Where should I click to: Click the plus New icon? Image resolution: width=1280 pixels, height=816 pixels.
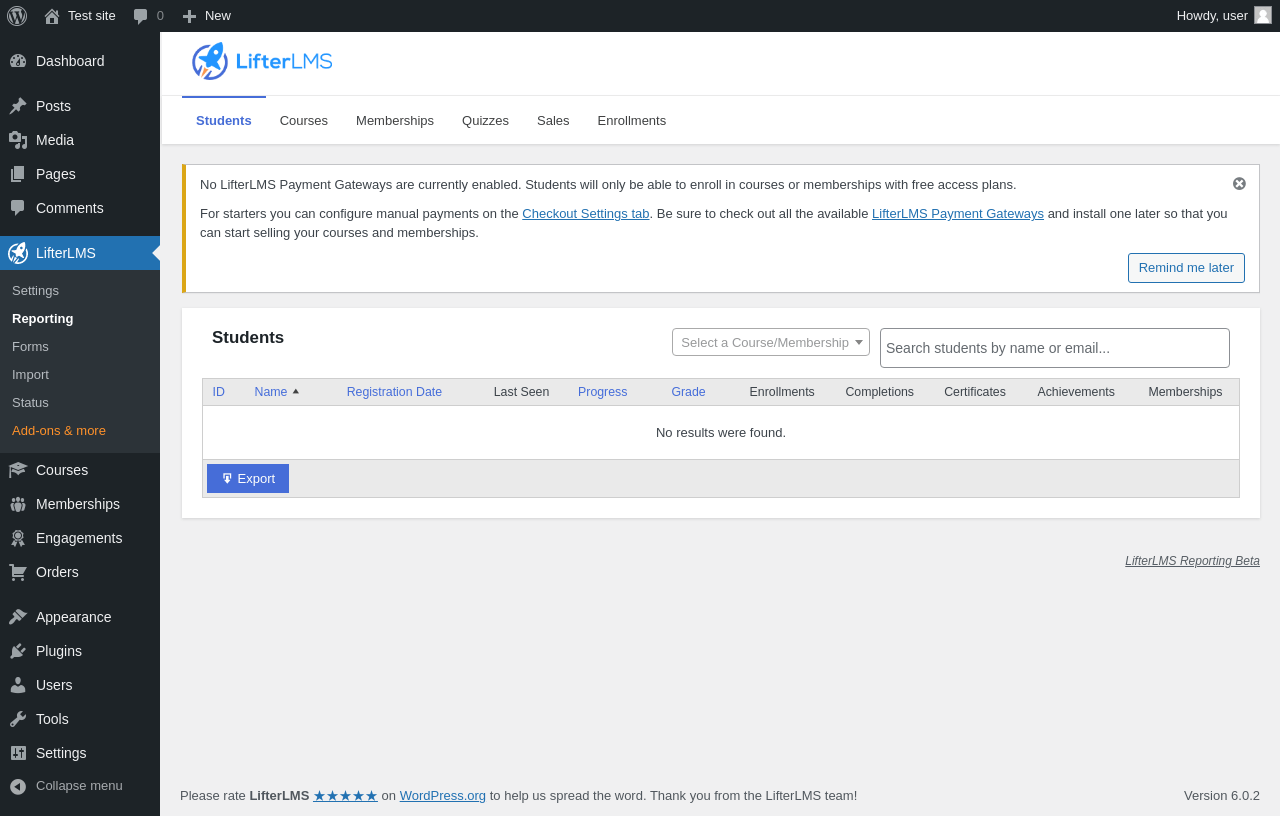pos(189,16)
